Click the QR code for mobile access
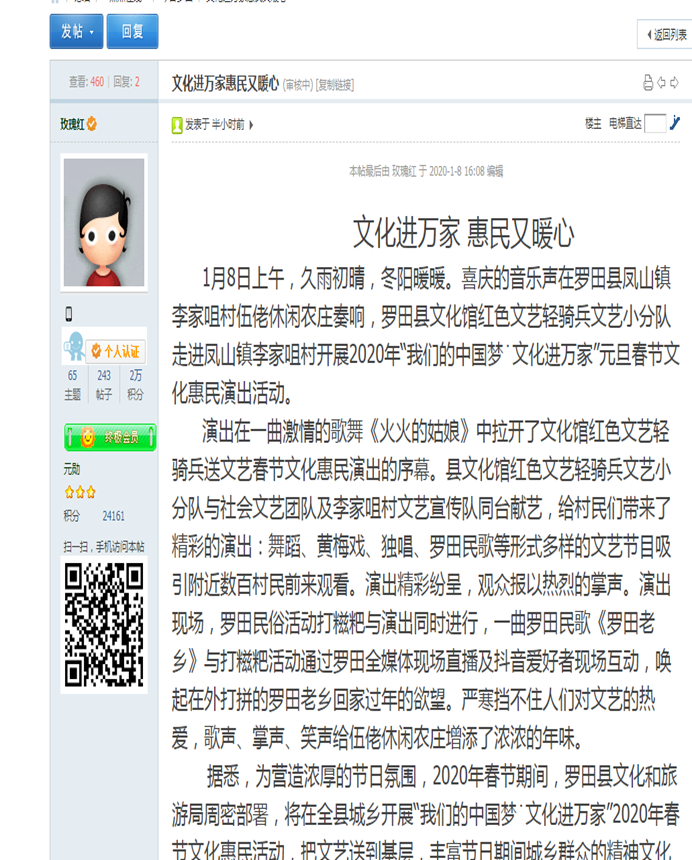Viewport: 692px width, 860px height. [x=104, y=625]
